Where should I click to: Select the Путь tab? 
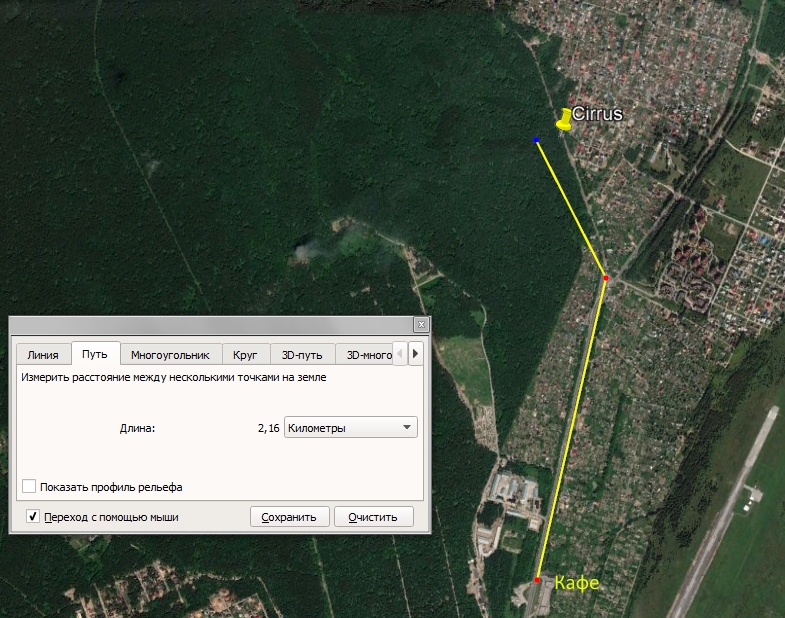(95, 354)
